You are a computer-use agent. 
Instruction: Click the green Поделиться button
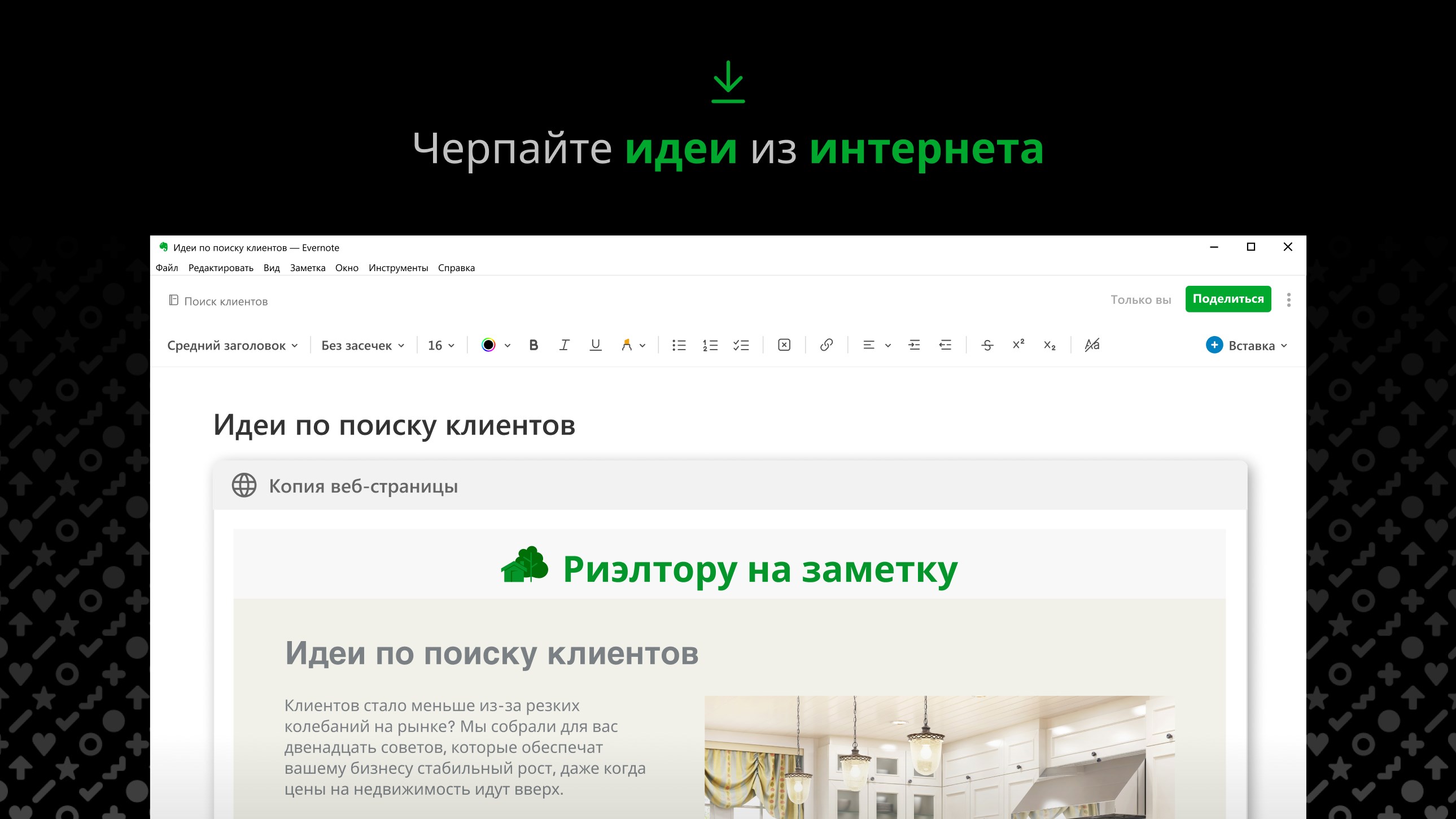pyautogui.click(x=1228, y=299)
